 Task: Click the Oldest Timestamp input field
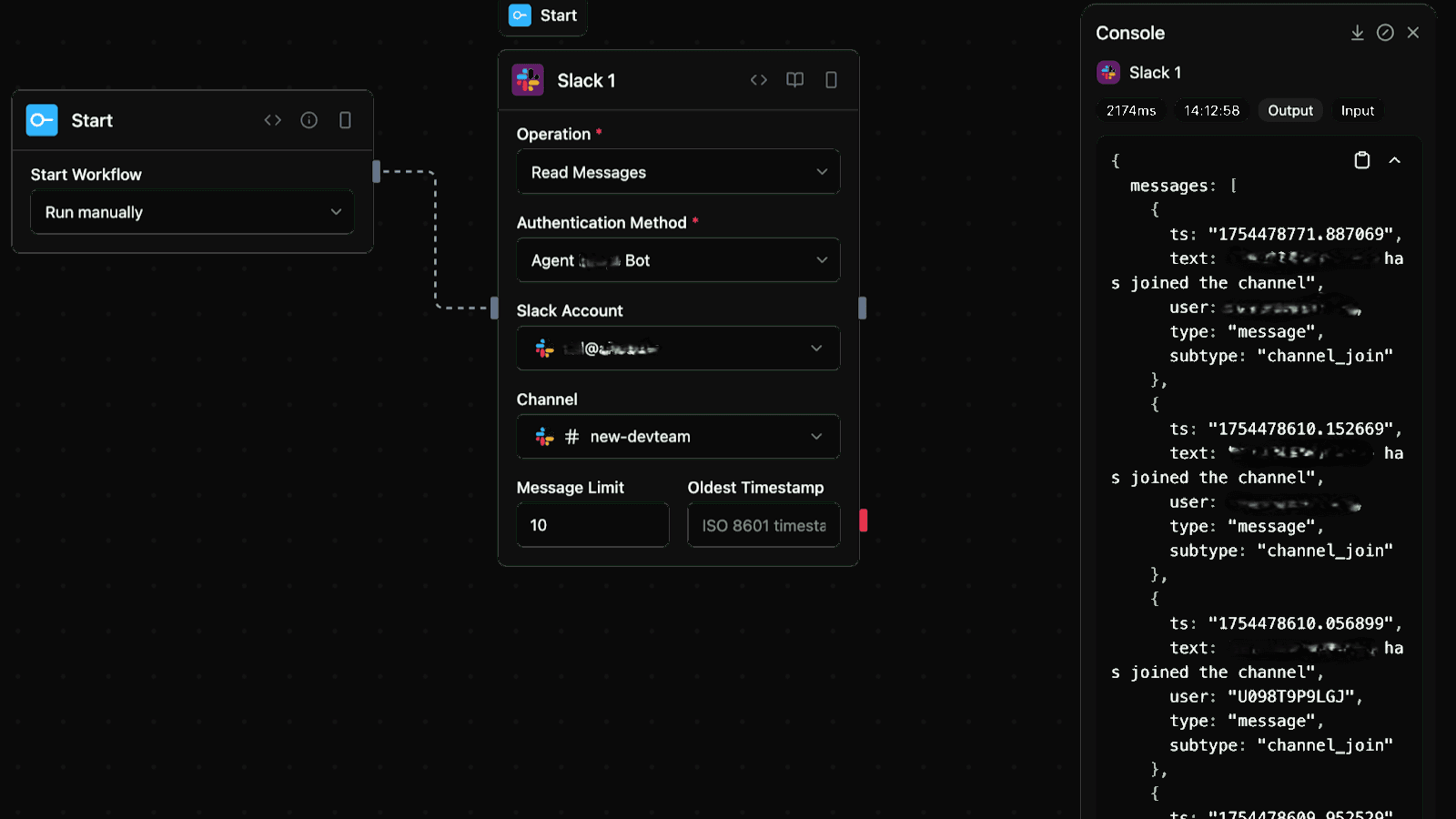click(x=763, y=524)
